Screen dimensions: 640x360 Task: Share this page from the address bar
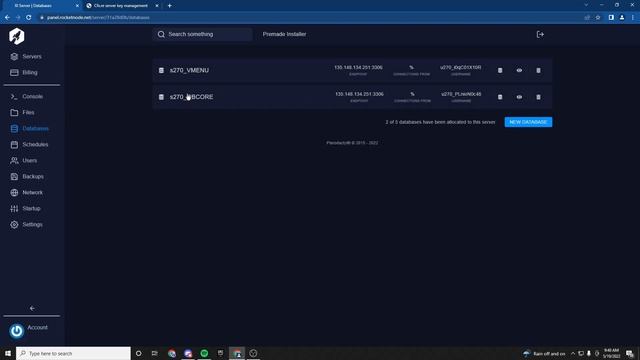(587, 18)
